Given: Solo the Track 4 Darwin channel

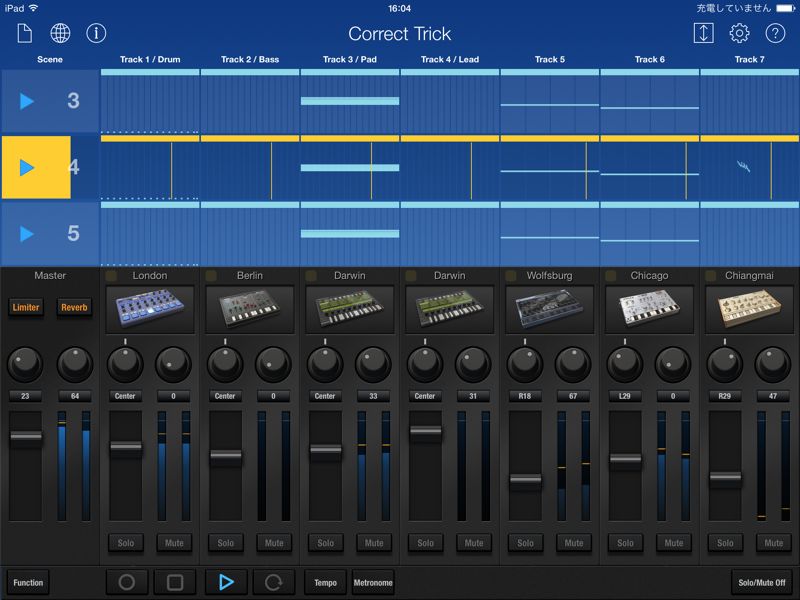Looking at the screenshot, I should pyautogui.click(x=426, y=543).
